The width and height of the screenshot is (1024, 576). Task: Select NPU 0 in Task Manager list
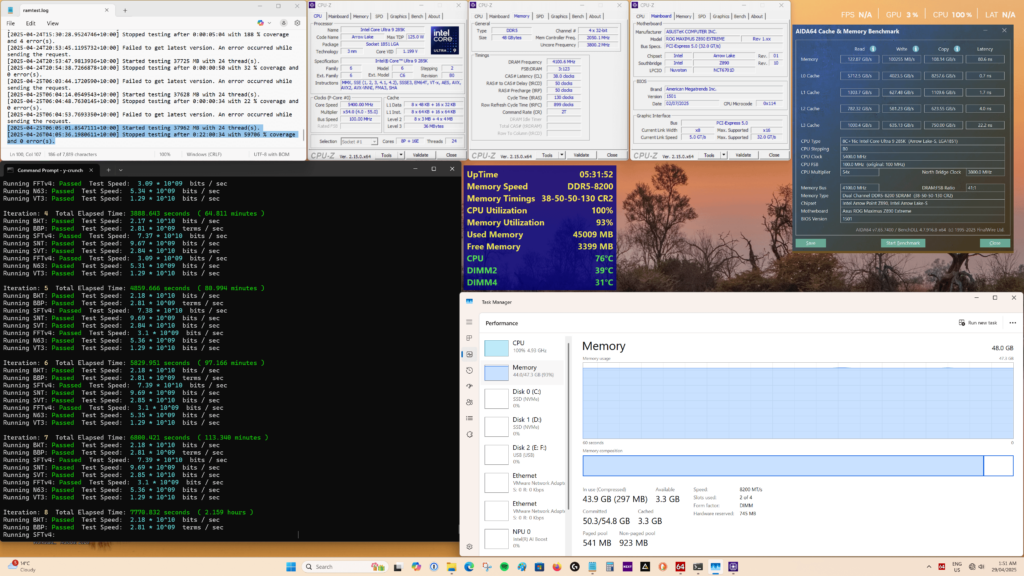[524, 538]
